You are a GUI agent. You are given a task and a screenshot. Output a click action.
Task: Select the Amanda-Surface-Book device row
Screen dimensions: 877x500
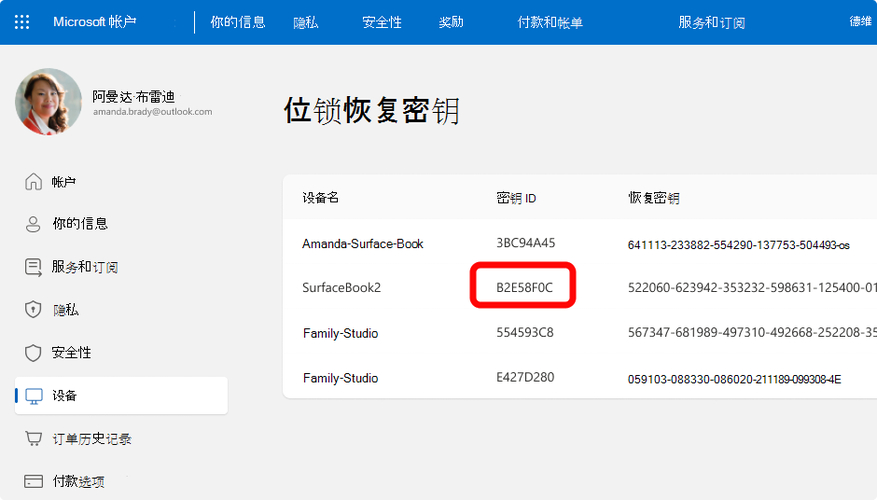(363, 243)
